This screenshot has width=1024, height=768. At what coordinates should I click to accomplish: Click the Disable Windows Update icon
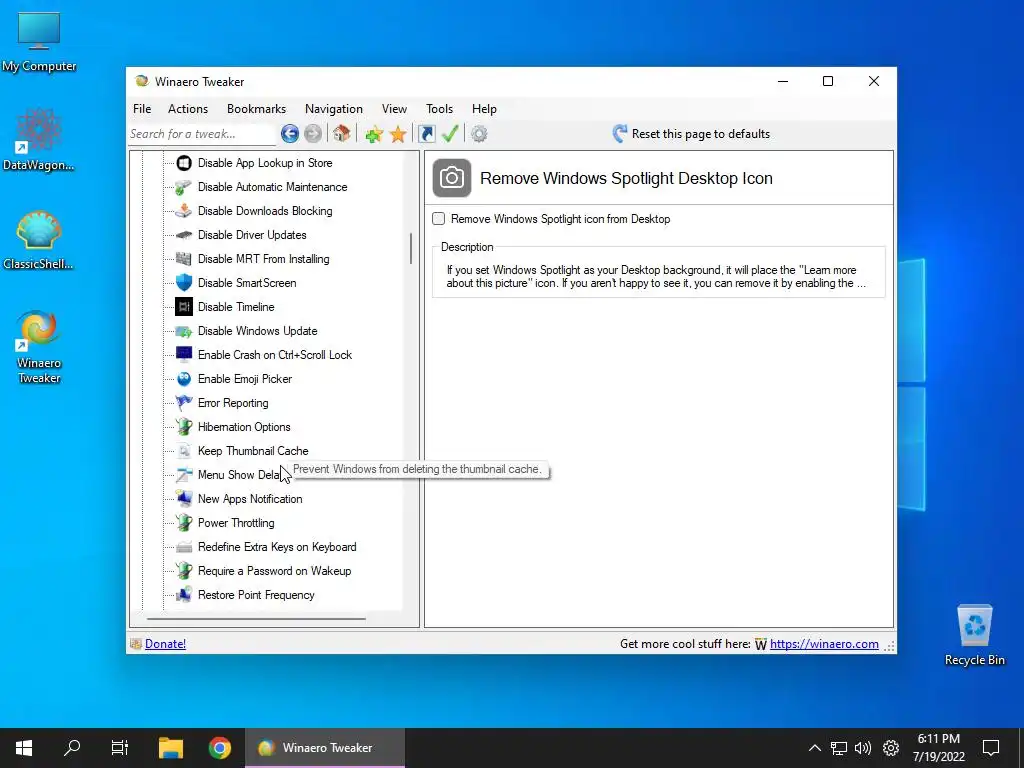coord(184,331)
